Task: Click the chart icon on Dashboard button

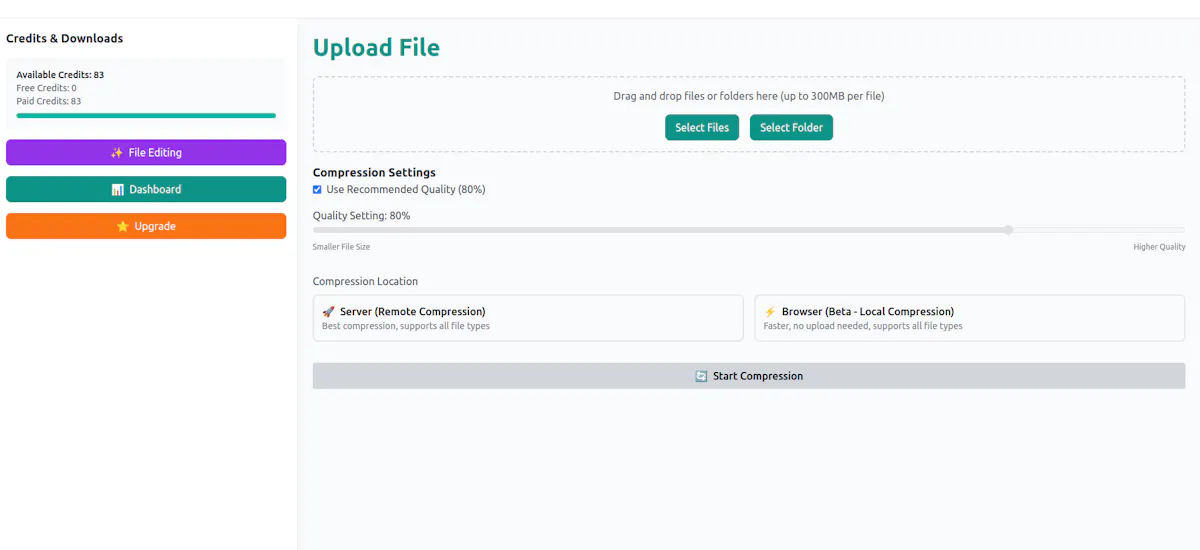Action: pos(117,190)
